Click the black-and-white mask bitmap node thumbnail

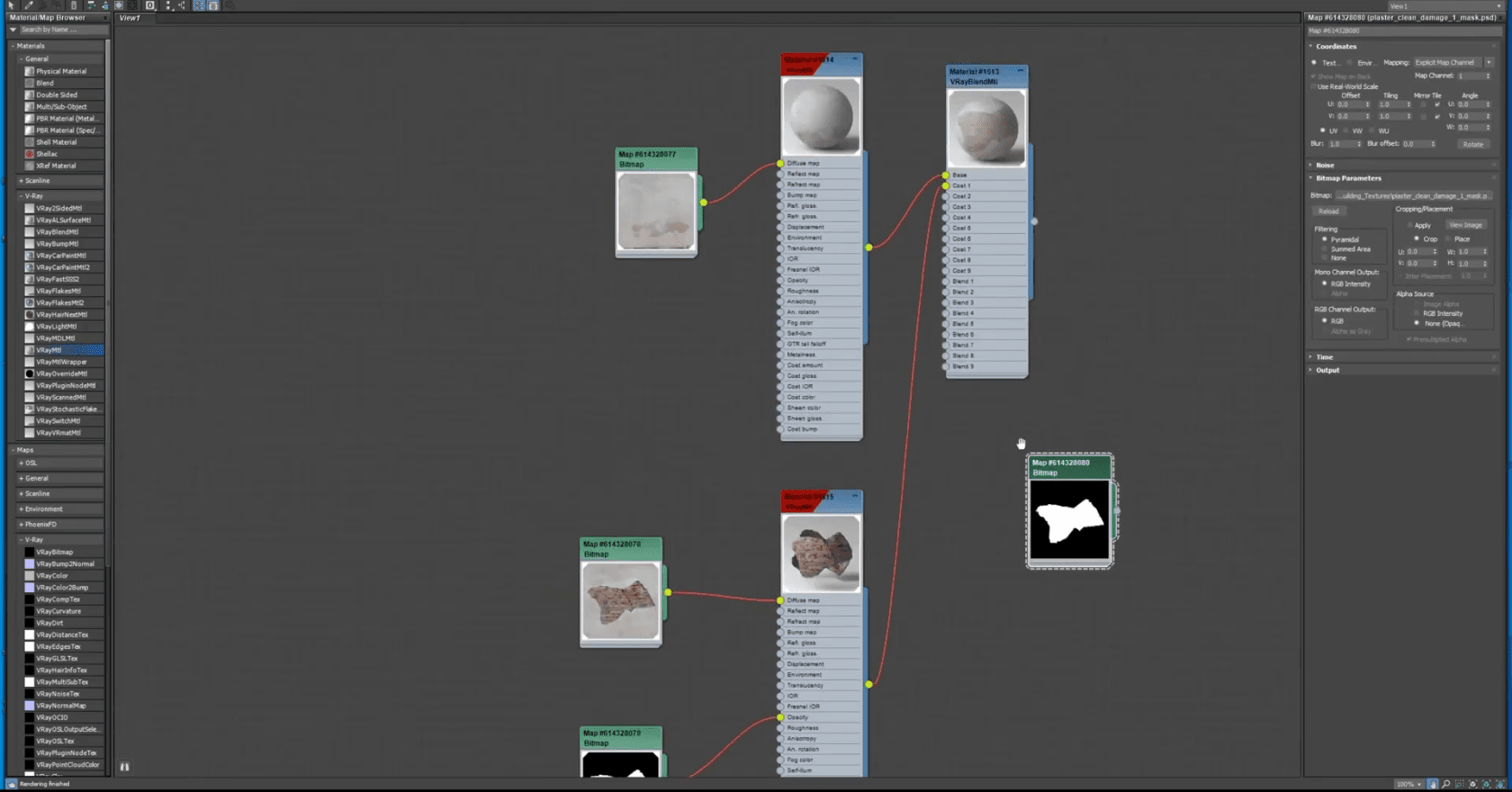[1069, 519]
